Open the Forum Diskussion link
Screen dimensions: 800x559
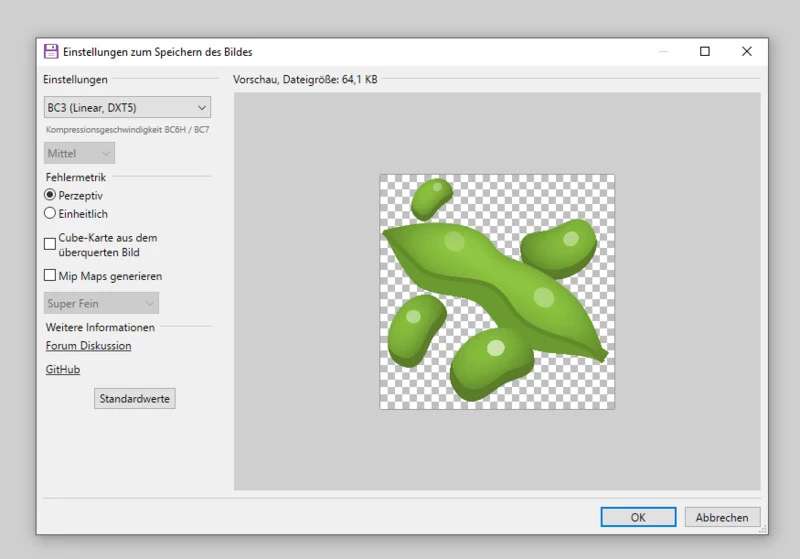point(88,346)
